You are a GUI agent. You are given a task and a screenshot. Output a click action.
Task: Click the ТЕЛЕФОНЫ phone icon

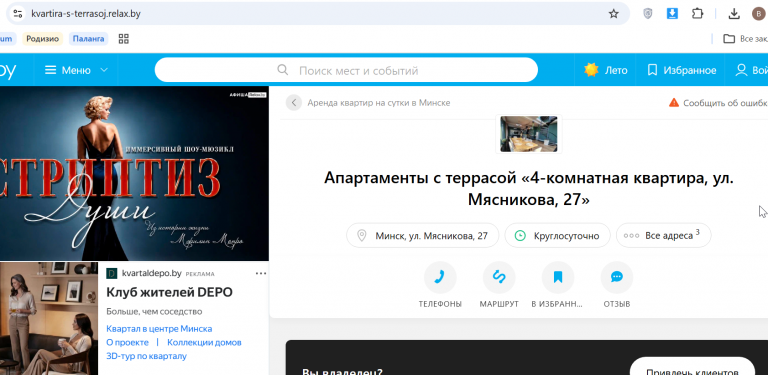440,278
